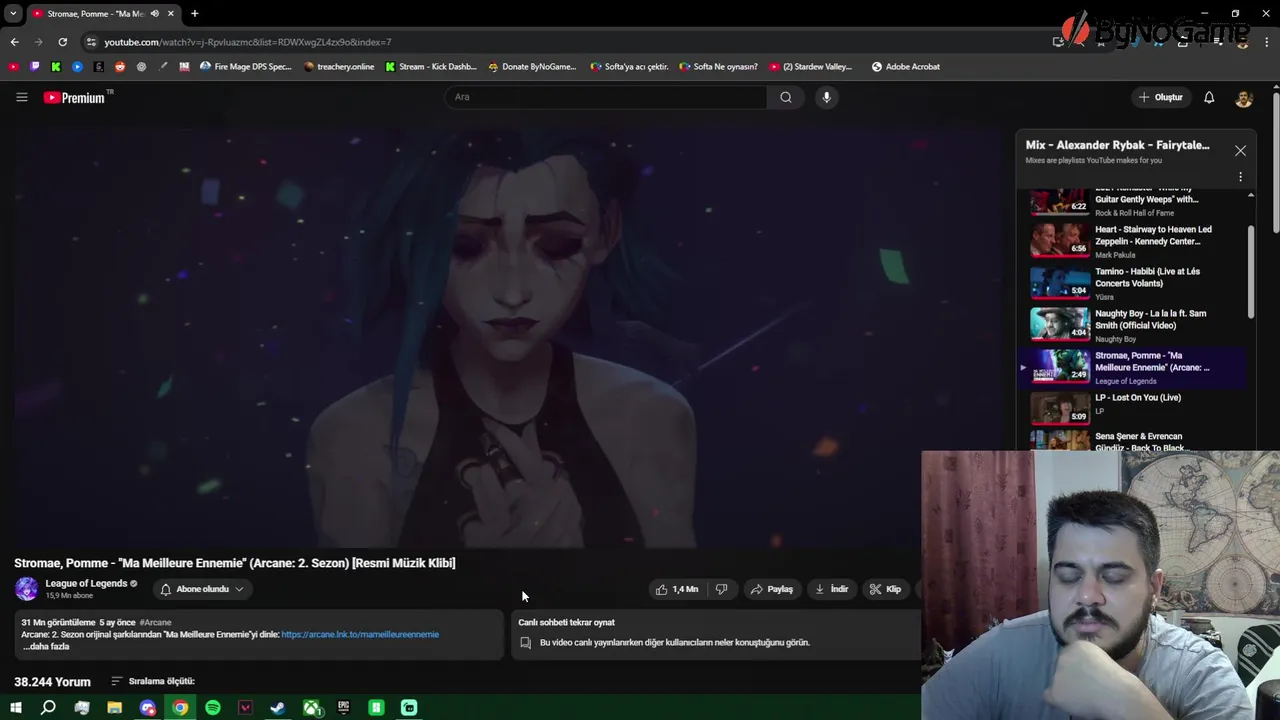Mute the tab via speaker icon
This screenshot has height=720, width=1280.
(154, 13)
